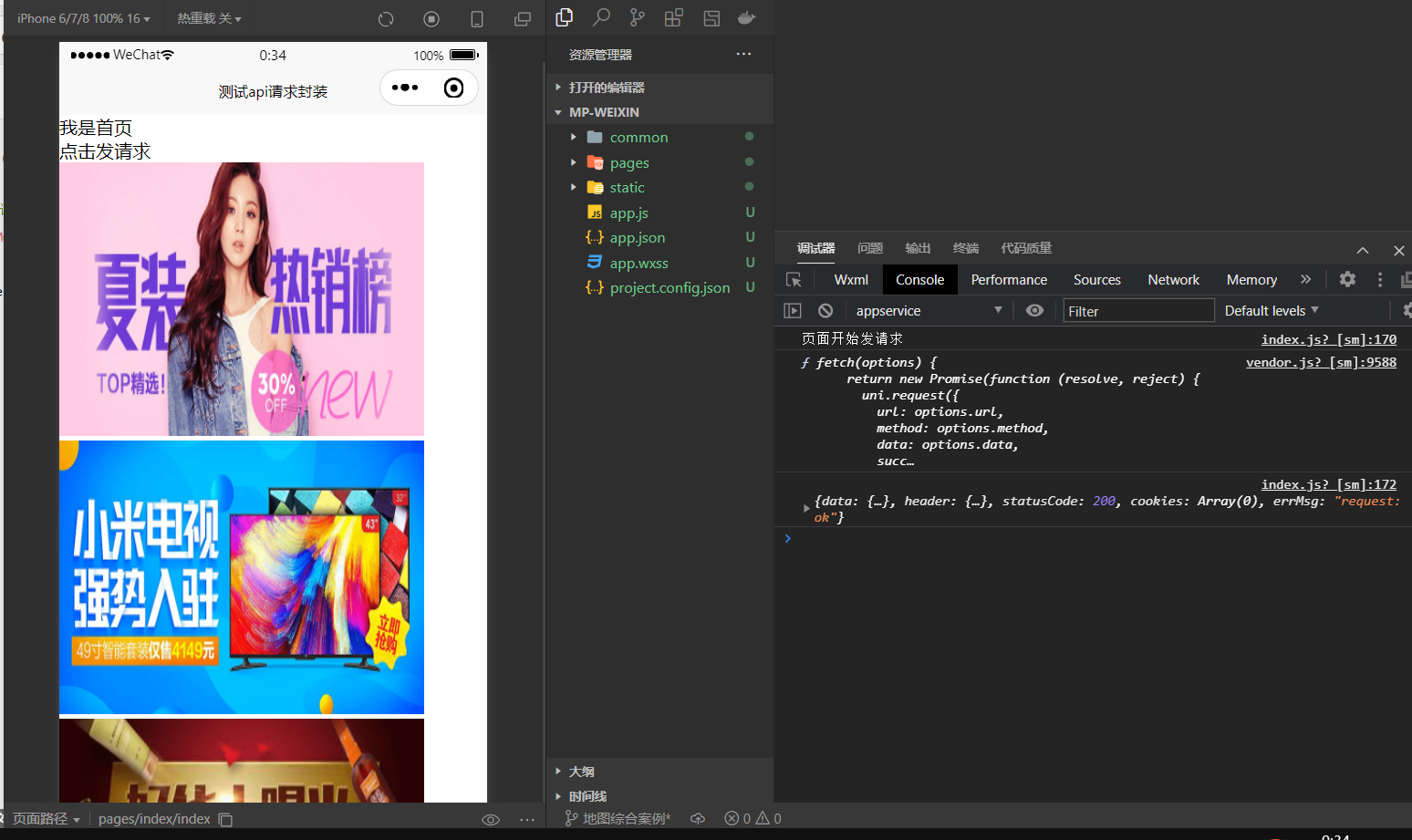Select the inspect element icon in debugger
Screen dimensions: 1412x840
coord(794,279)
